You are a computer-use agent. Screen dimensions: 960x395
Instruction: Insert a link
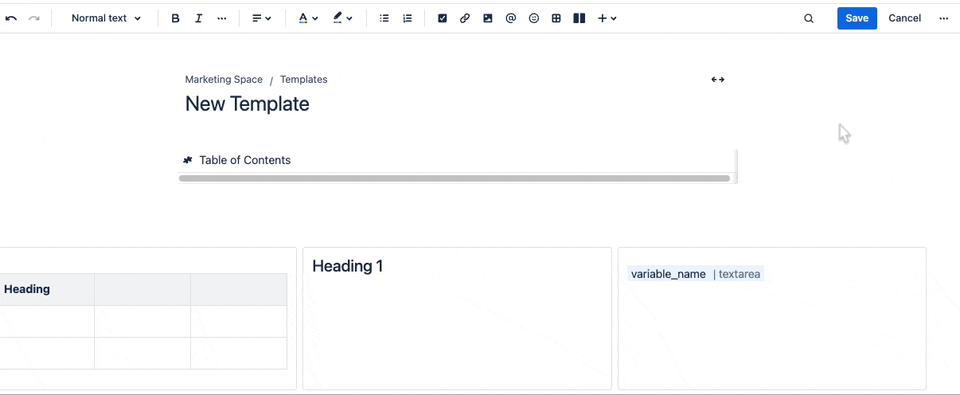click(x=465, y=18)
